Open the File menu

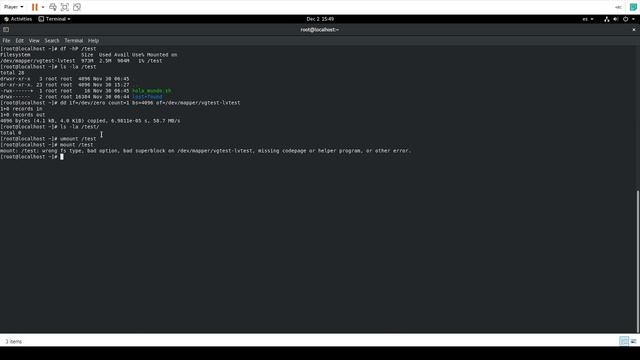(6, 40)
